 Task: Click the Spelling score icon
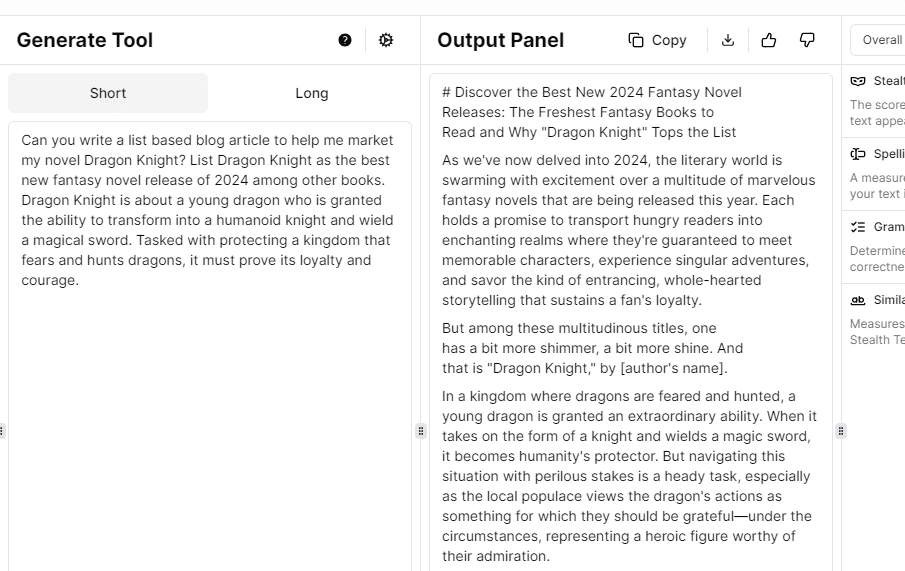(x=858, y=154)
